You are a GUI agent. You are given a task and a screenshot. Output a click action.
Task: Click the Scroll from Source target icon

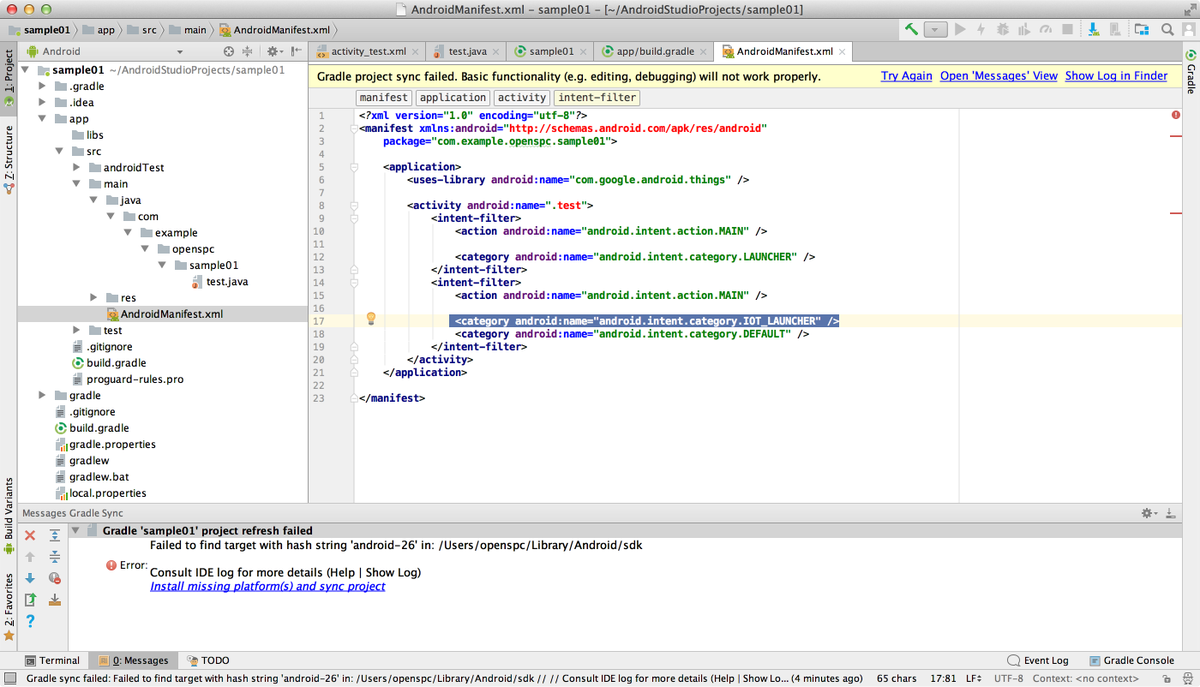(x=229, y=51)
